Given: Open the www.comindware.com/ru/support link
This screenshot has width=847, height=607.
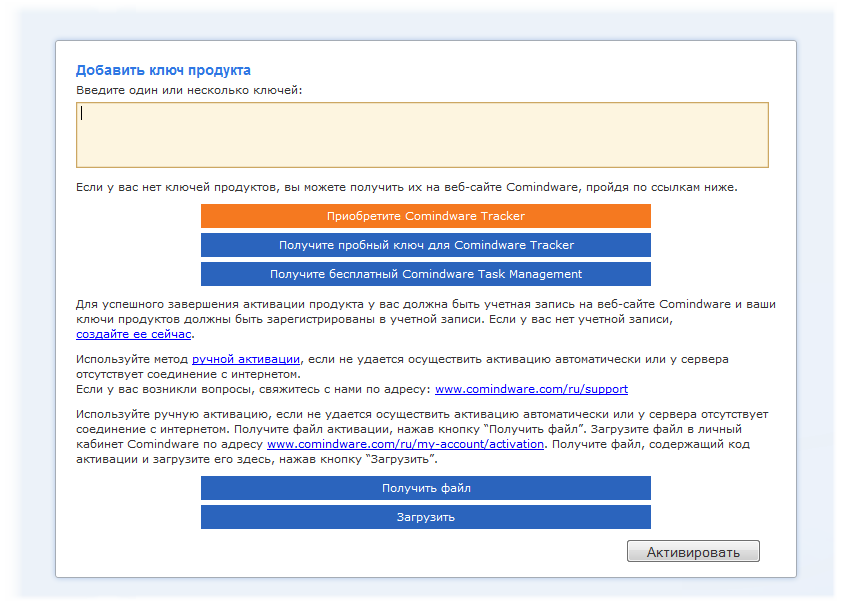Looking at the screenshot, I should click(x=532, y=389).
